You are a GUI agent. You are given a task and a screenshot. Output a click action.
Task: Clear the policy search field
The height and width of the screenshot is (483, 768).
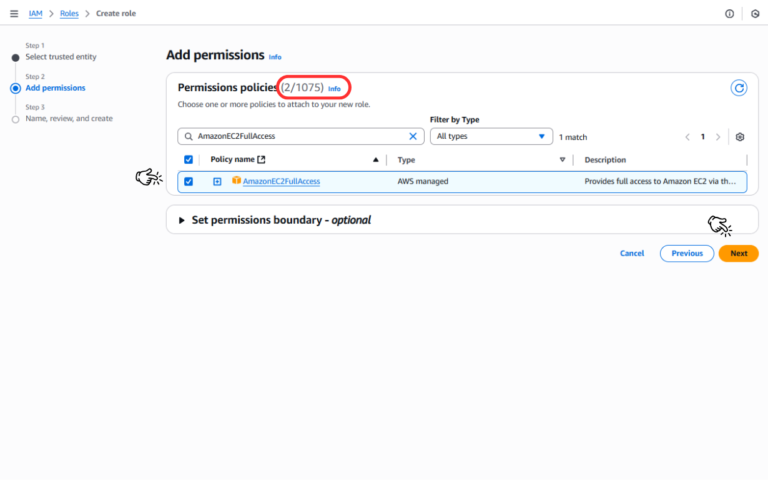(414, 136)
